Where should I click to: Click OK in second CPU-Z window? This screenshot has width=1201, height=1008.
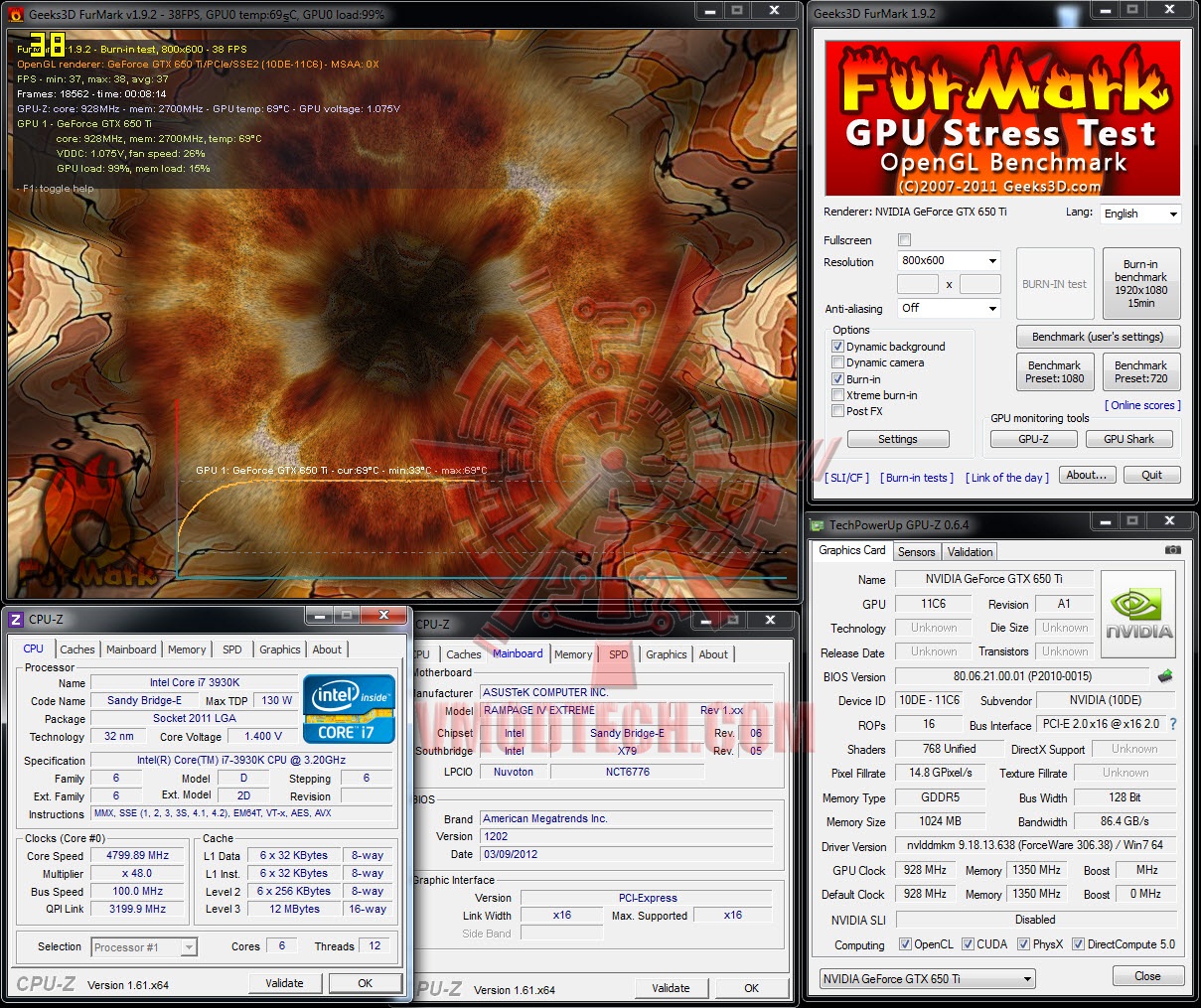(x=751, y=988)
